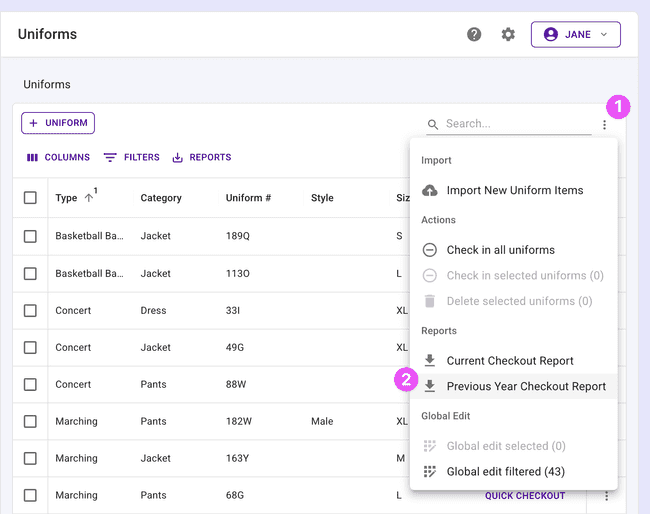
Task: Open the help question mark icon
Action: 474,35
